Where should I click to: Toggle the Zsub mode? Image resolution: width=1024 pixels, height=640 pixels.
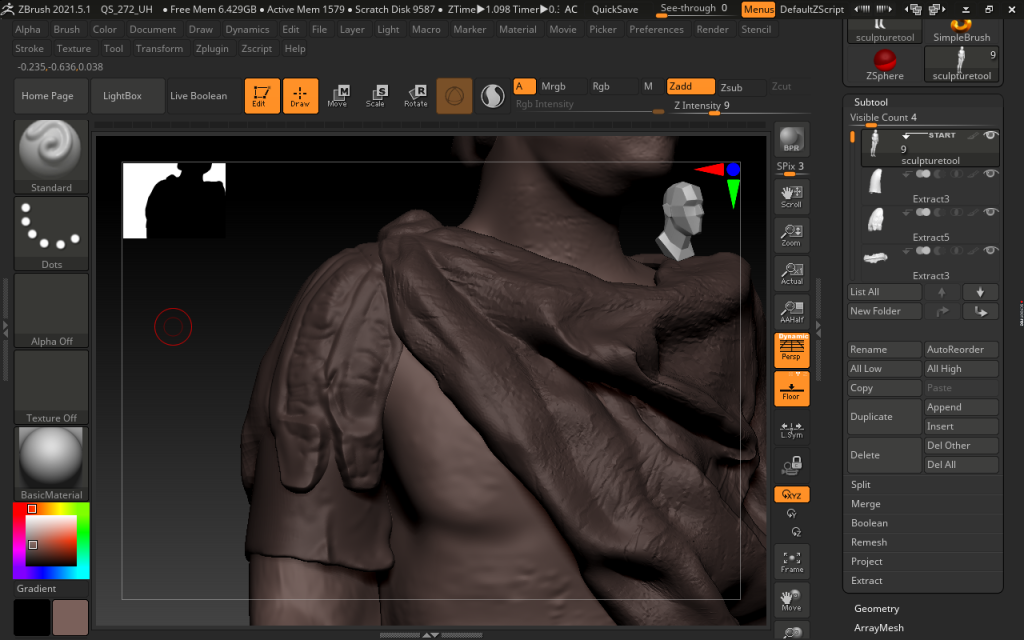741,87
